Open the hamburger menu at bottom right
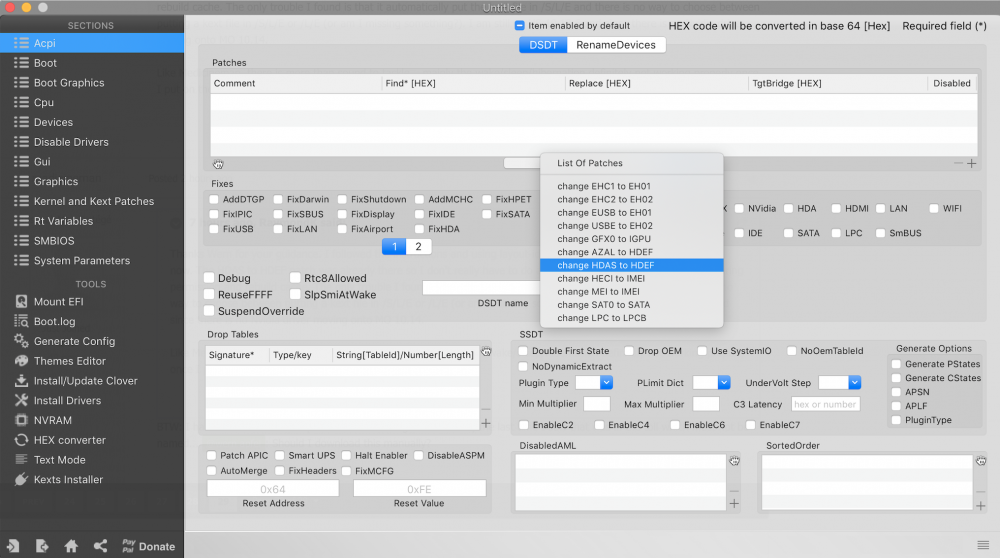 click(983, 545)
